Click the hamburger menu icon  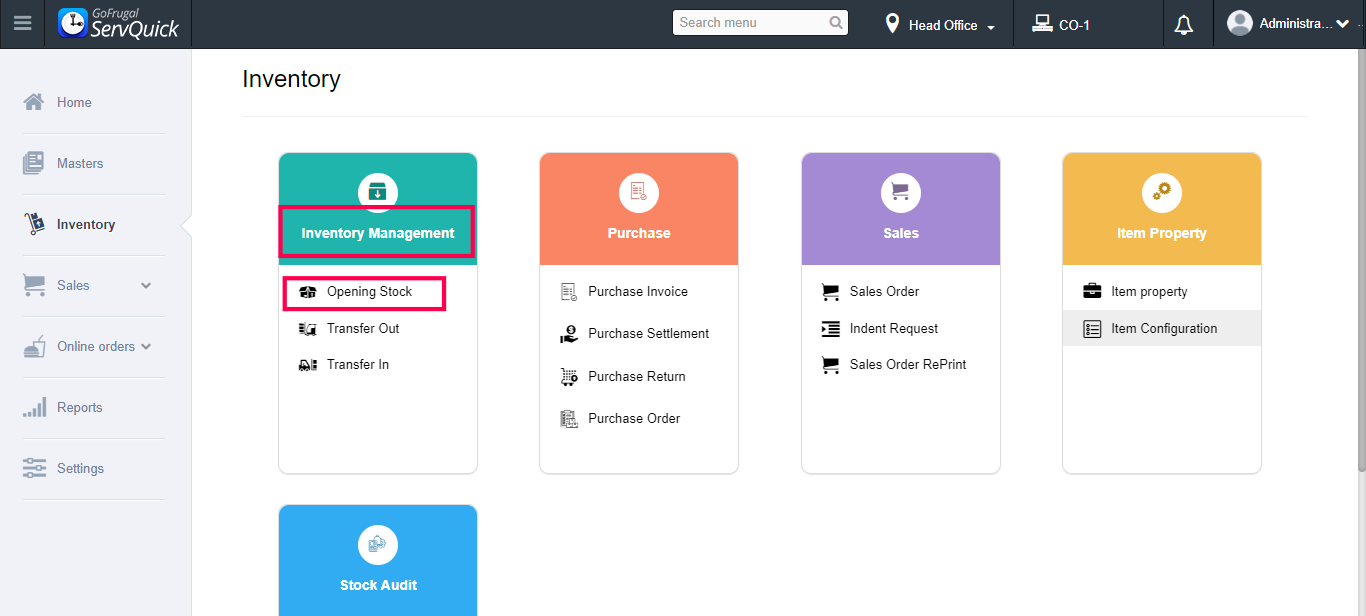click(x=22, y=24)
